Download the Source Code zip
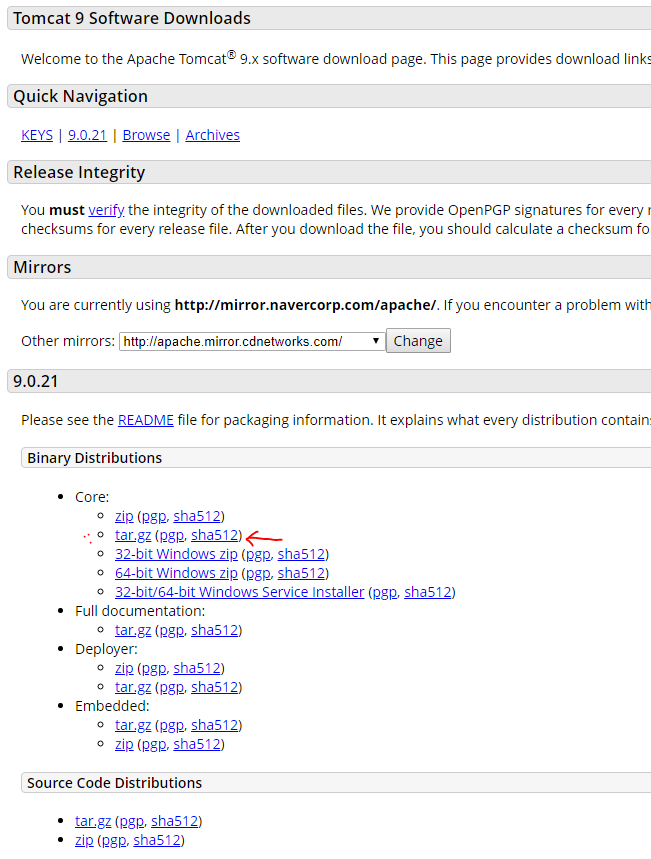651x859 pixels. (84, 840)
